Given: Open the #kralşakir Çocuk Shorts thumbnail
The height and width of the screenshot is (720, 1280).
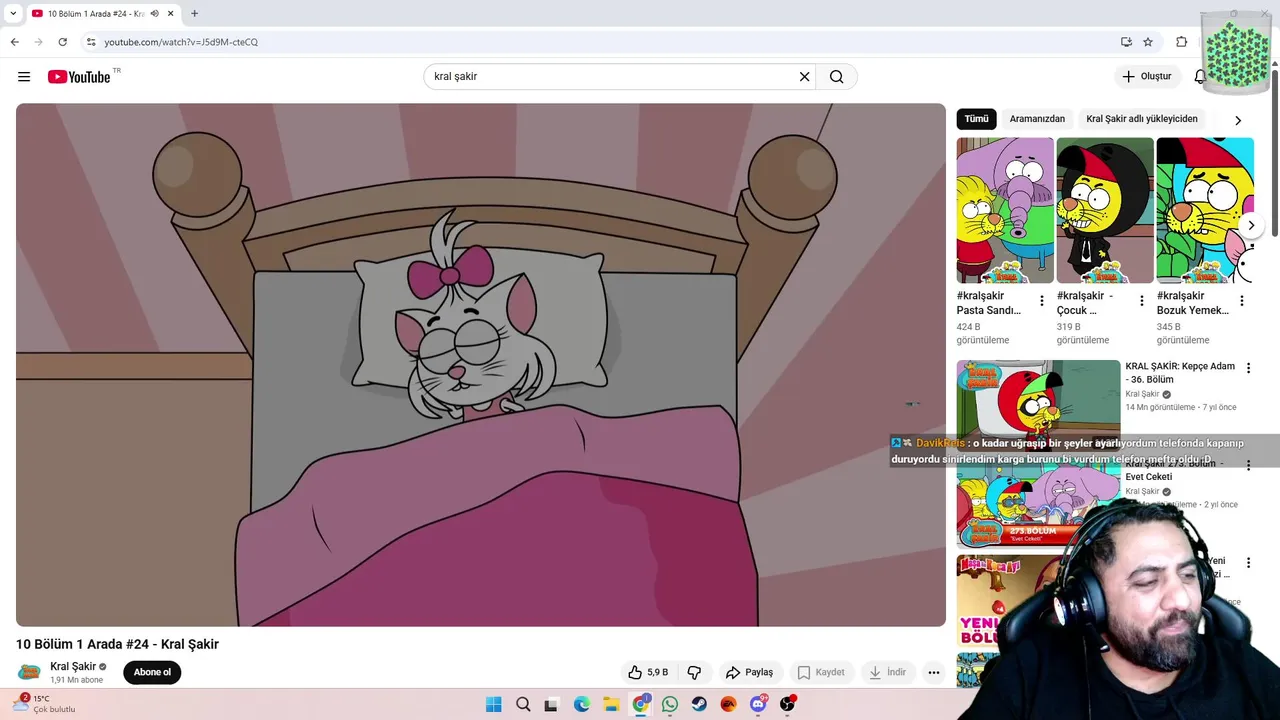Looking at the screenshot, I should click(x=1105, y=210).
